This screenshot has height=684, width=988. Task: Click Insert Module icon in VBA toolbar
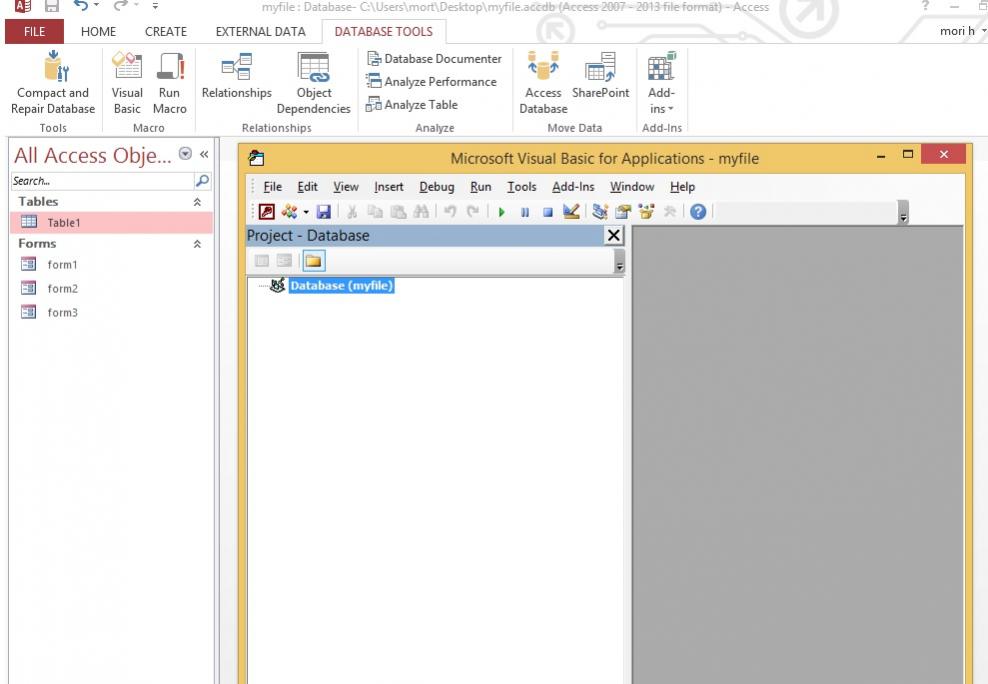click(289, 212)
